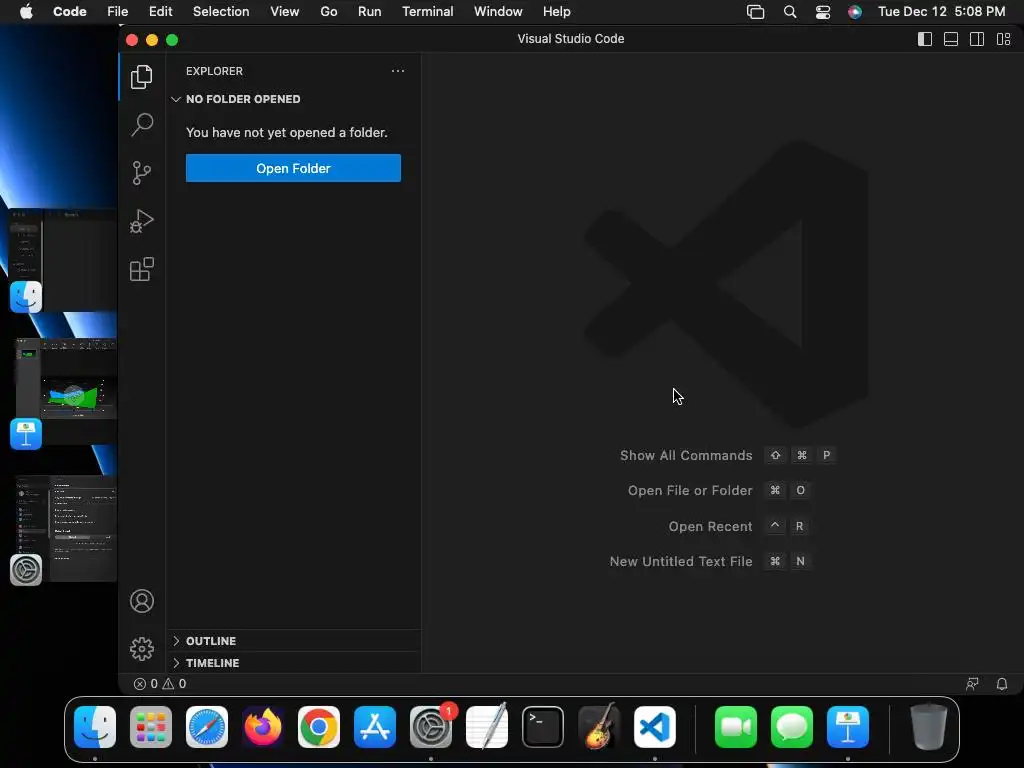The width and height of the screenshot is (1024, 768).
Task: Open Launchpad from the Dock
Action: [x=151, y=727]
